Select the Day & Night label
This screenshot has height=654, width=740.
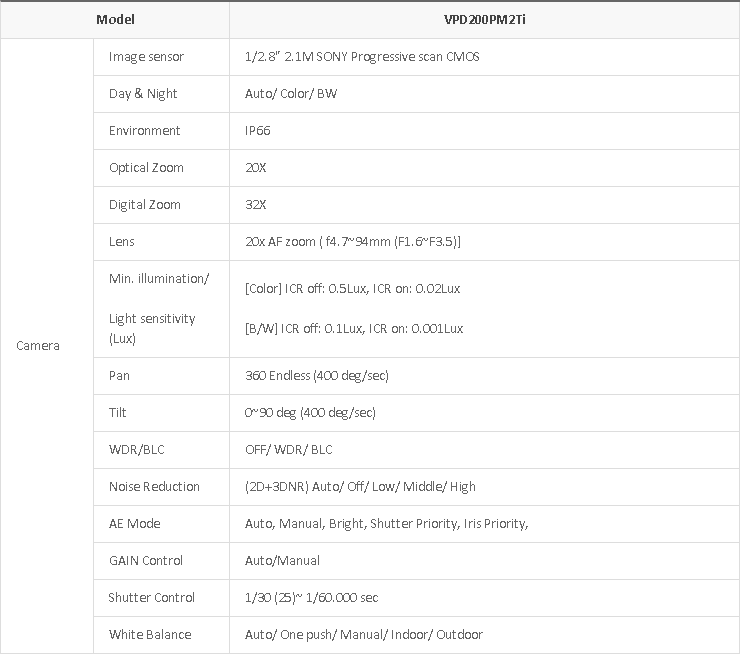tap(143, 94)
